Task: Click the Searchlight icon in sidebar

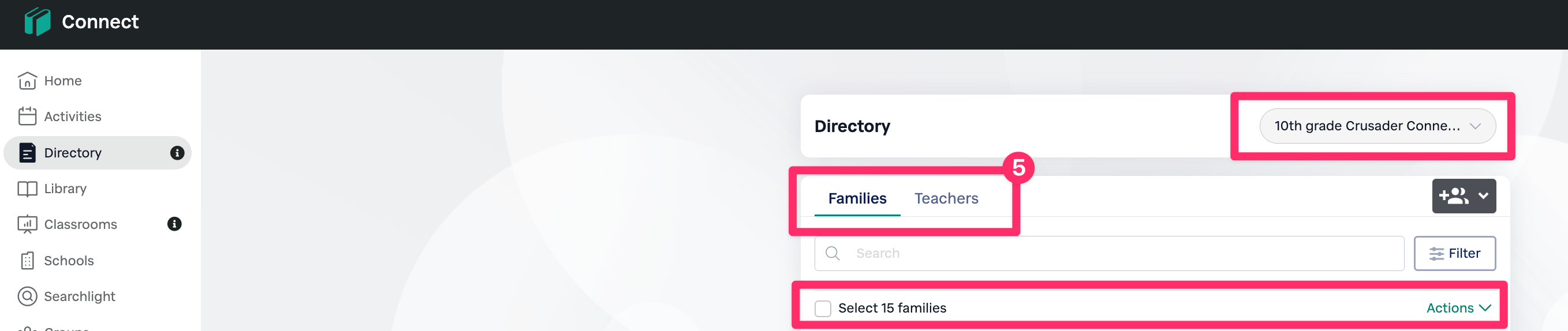Action: [x=27, y=296]
